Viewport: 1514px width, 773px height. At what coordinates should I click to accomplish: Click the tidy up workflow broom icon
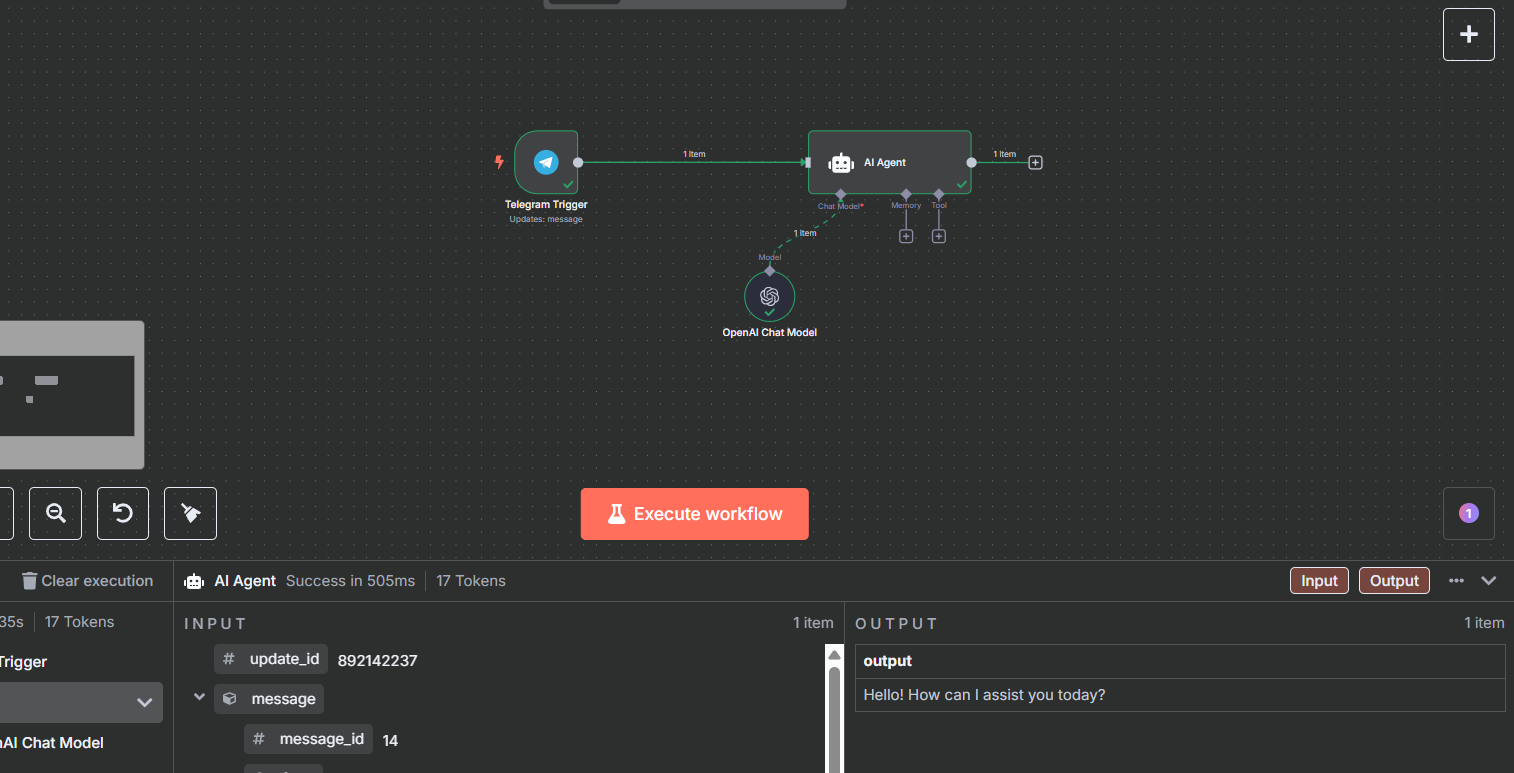tap(190, 513)
